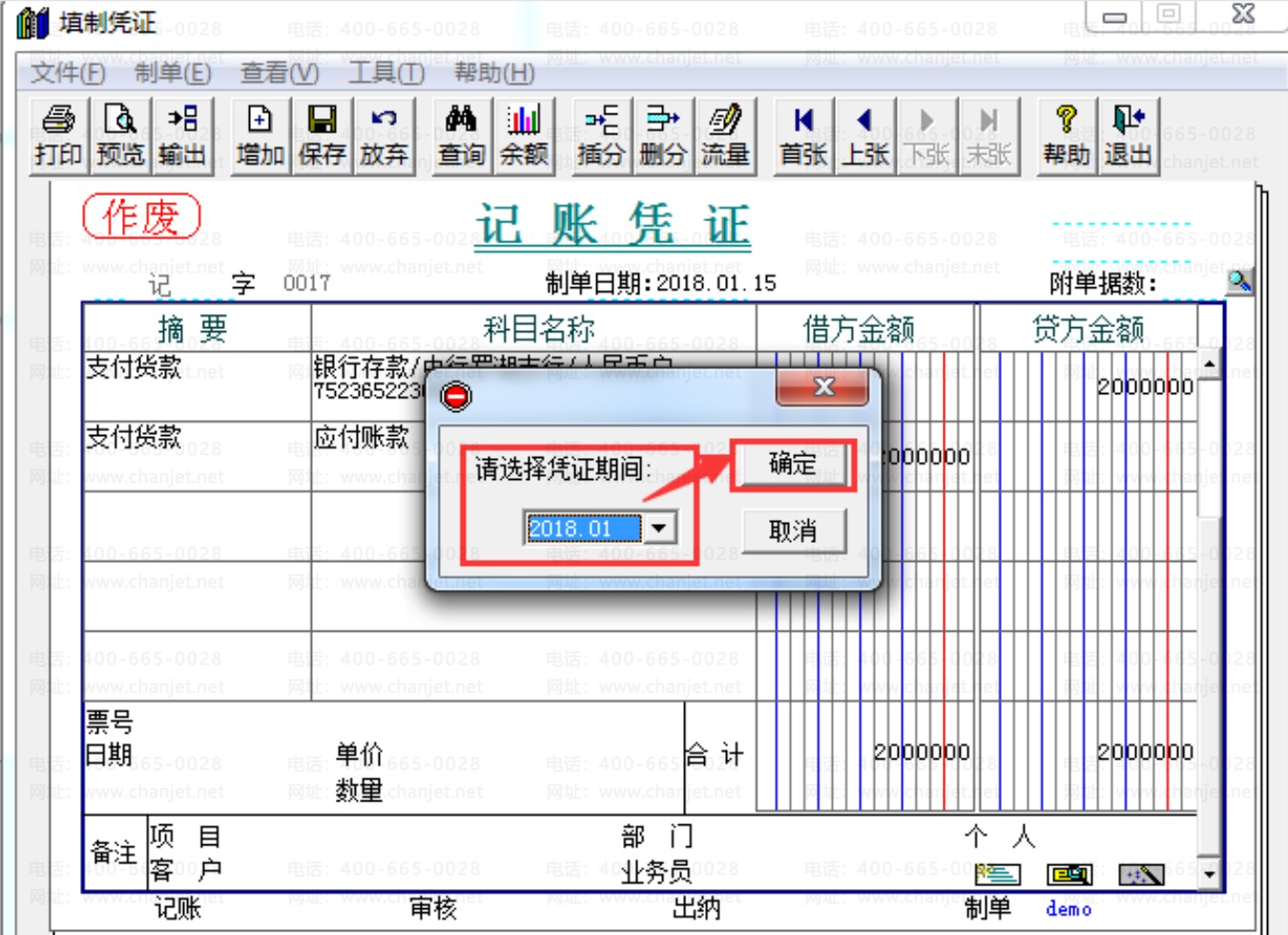1288x935 pixels.
Task: Click the magnifier icon beside 附单据数
Action: click(x=1239, y=280)
